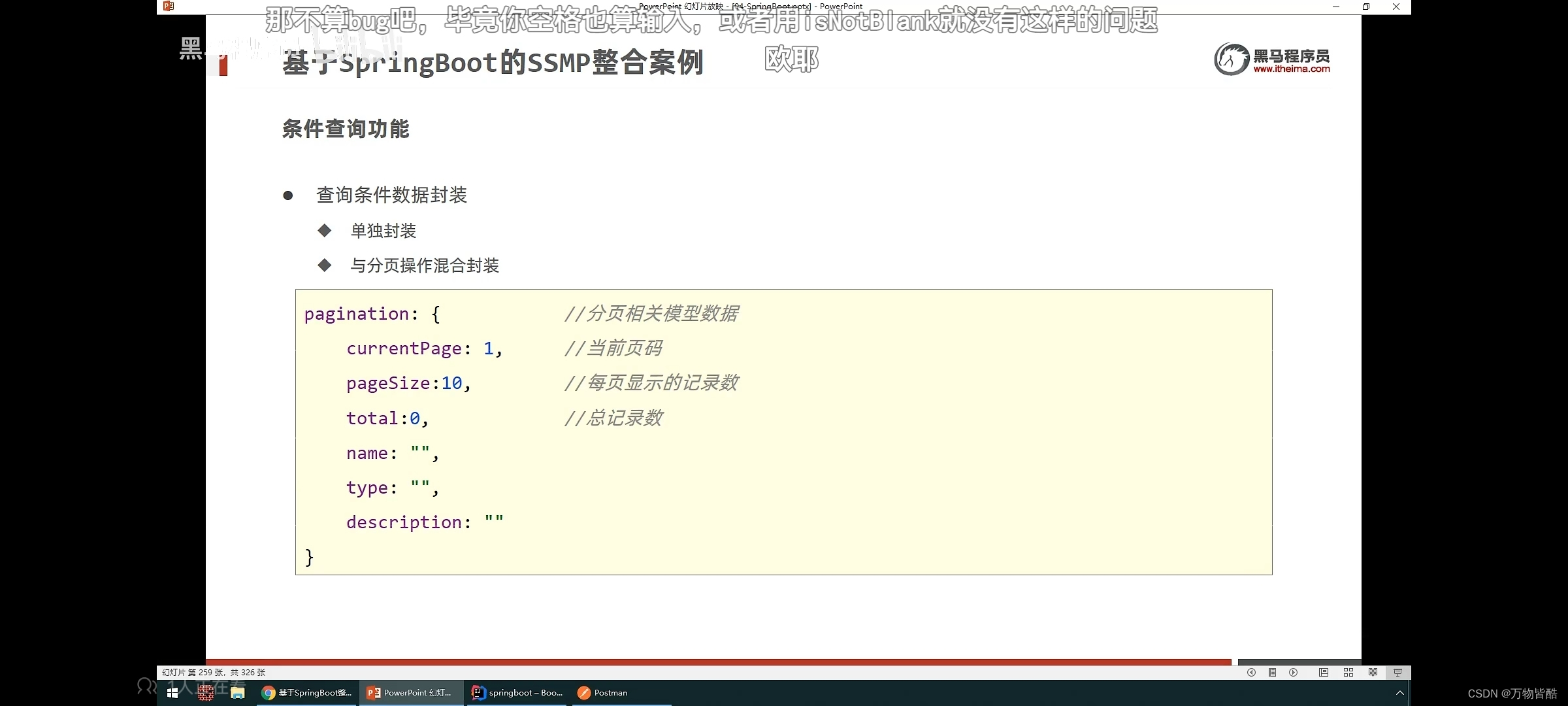The image size is (1568, 706).
Task: Click the 'pageSize:10,' code line
Action: pos(409,384)
